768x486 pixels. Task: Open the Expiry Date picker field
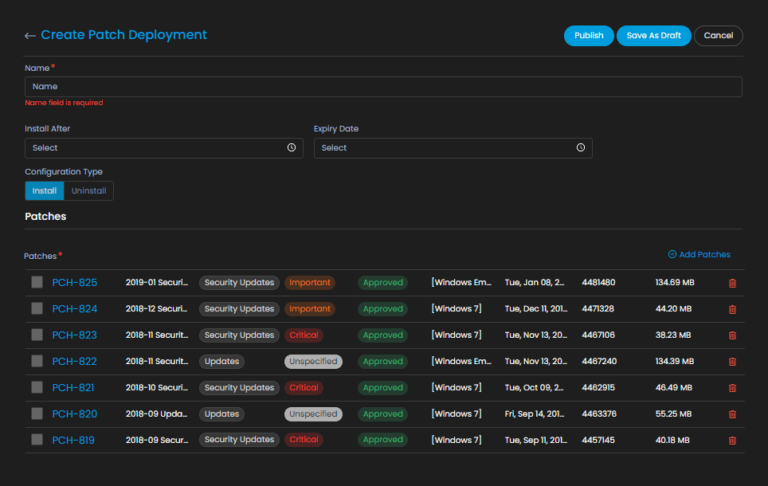pos(452,148)
